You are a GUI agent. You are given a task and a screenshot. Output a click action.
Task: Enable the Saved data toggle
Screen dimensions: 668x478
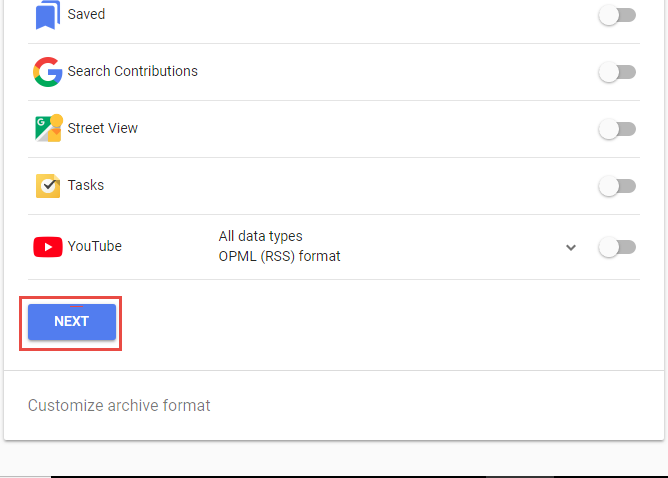coord(617,15)
